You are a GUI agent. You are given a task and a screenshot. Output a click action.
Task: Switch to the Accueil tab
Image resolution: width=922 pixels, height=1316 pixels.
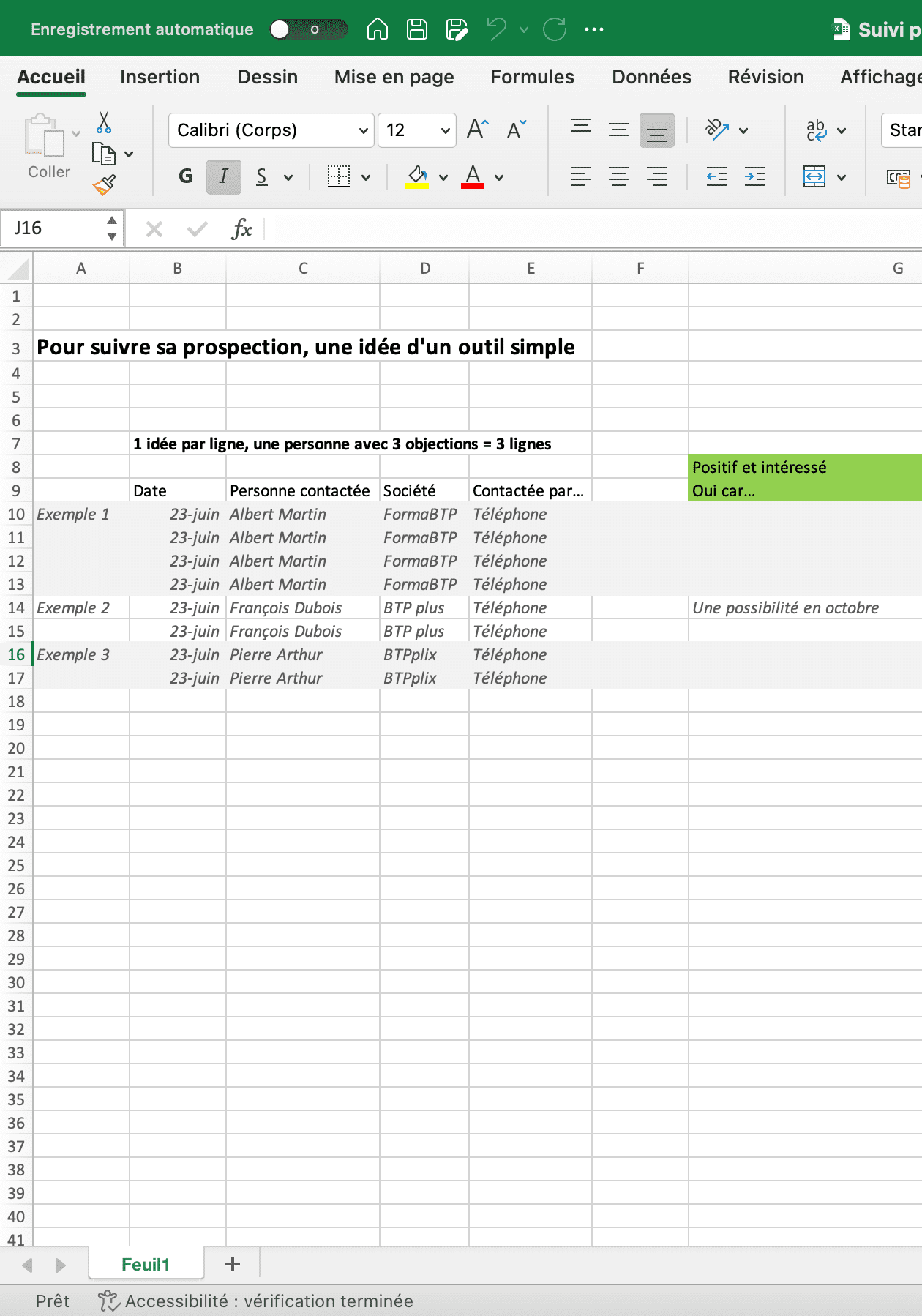coord(51,77)
